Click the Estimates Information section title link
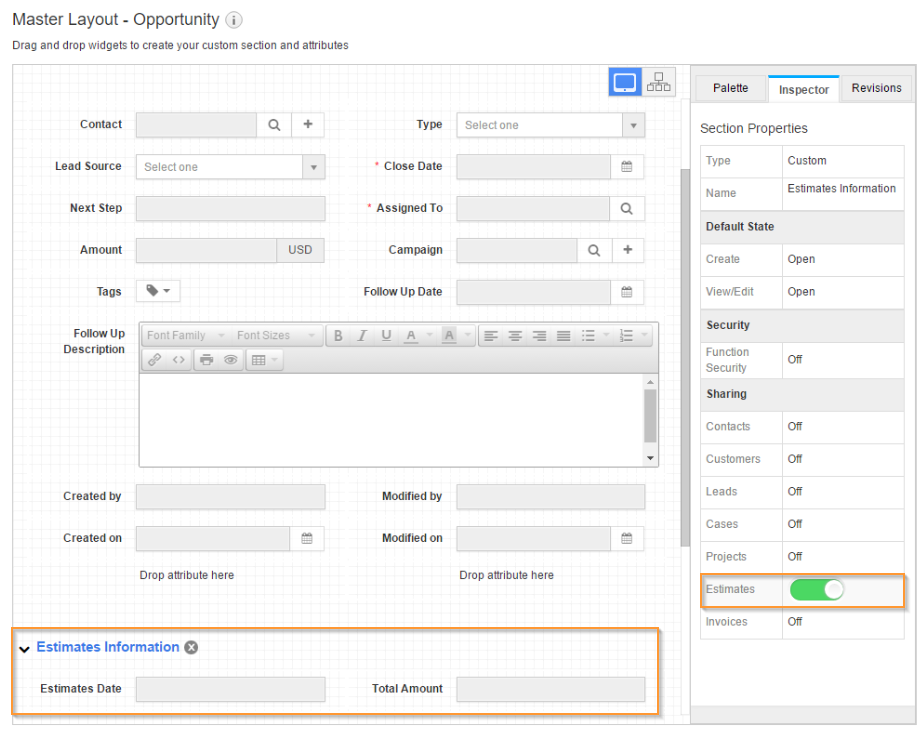 pos(108,647)
